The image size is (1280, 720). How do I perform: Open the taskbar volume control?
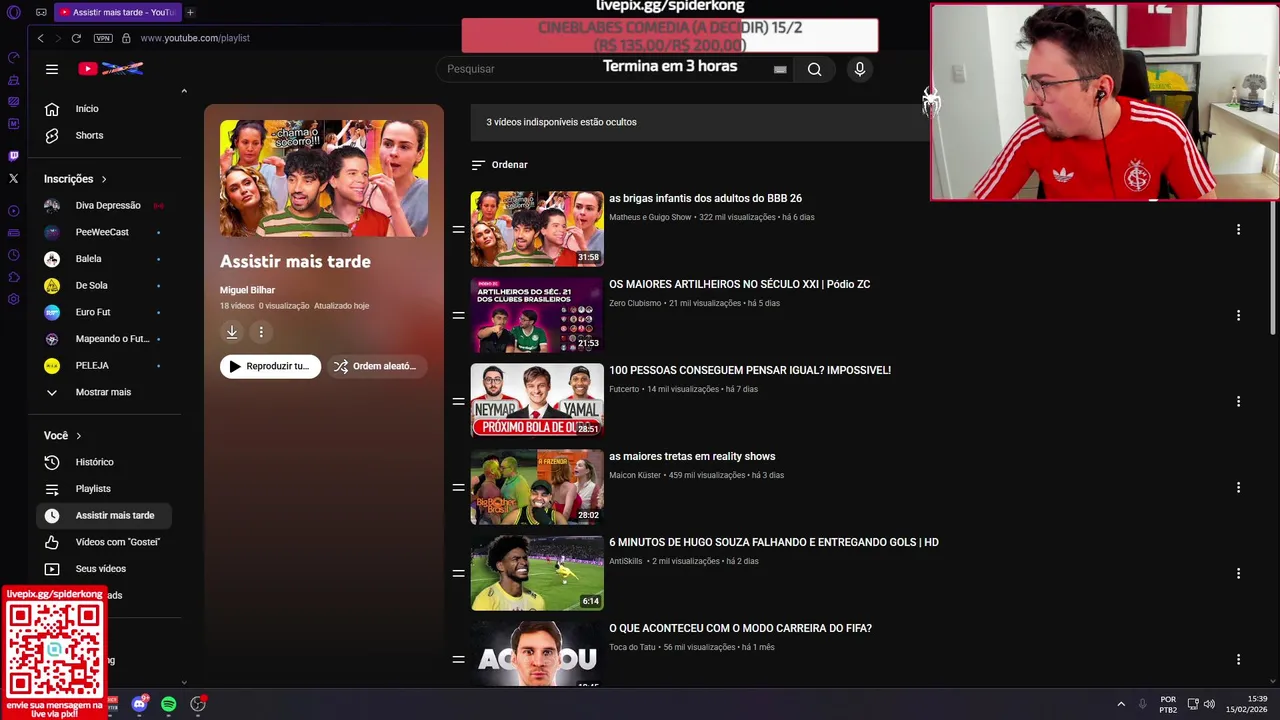pyautogui.click(x=1209, y=704)
